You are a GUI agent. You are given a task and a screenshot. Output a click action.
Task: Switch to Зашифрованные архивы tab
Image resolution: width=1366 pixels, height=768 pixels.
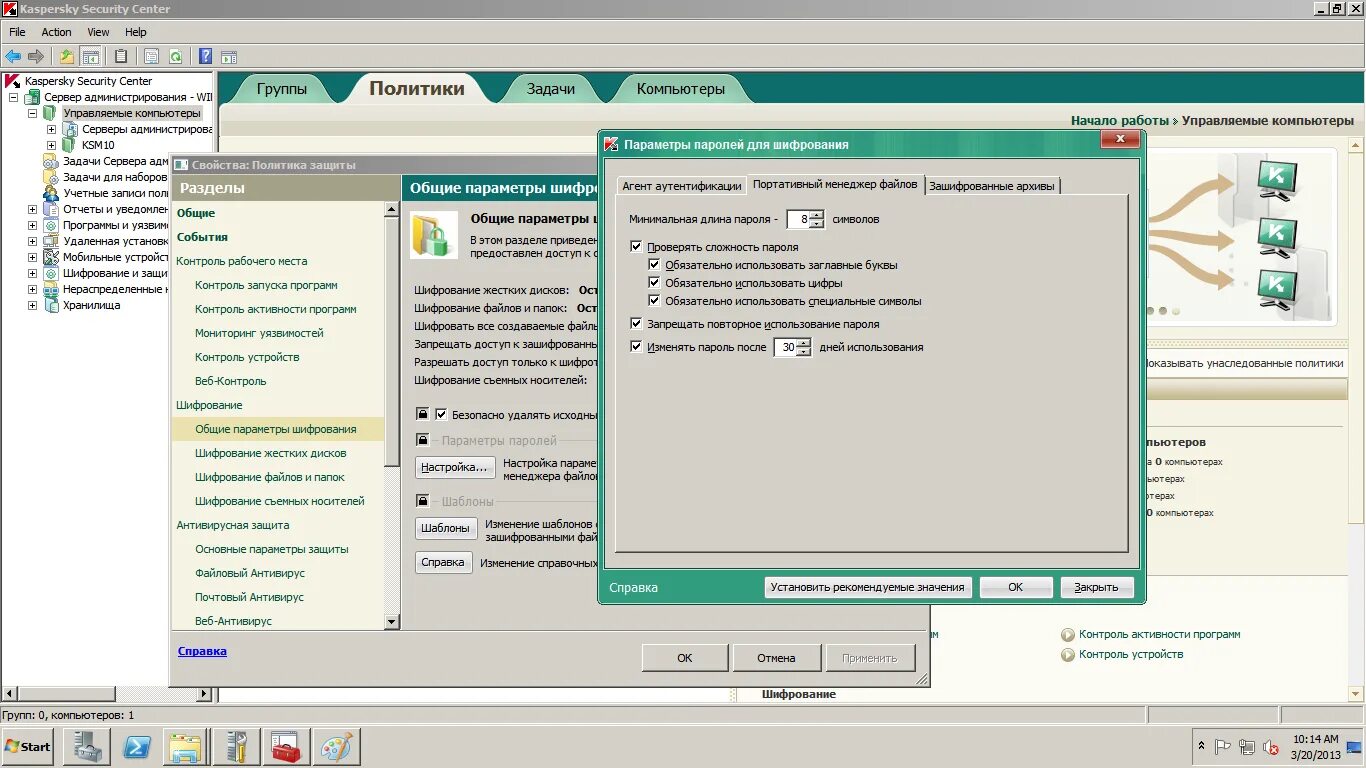point(992,186)
